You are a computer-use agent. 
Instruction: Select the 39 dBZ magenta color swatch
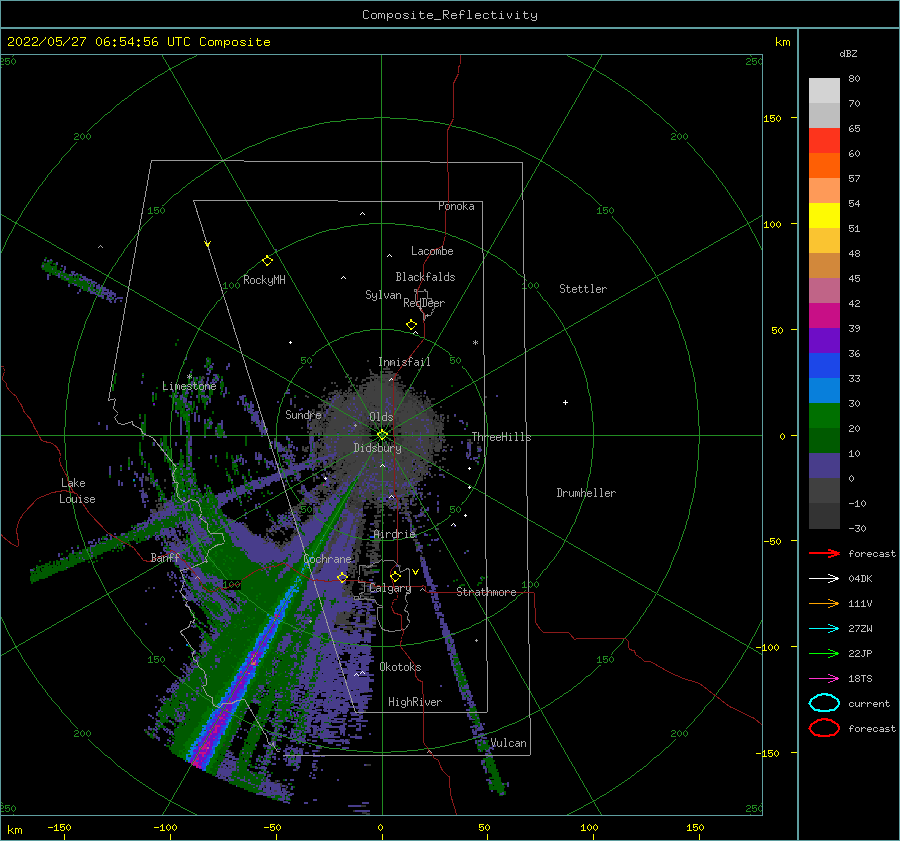pyautogui.click(x=824, y=315)
